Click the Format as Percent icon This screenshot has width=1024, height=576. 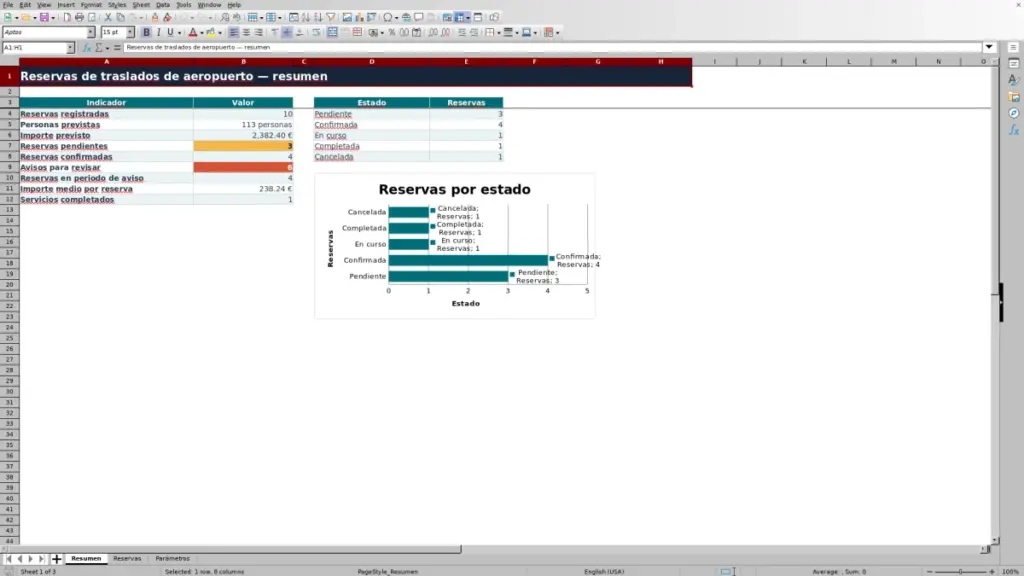coord(392,32)
